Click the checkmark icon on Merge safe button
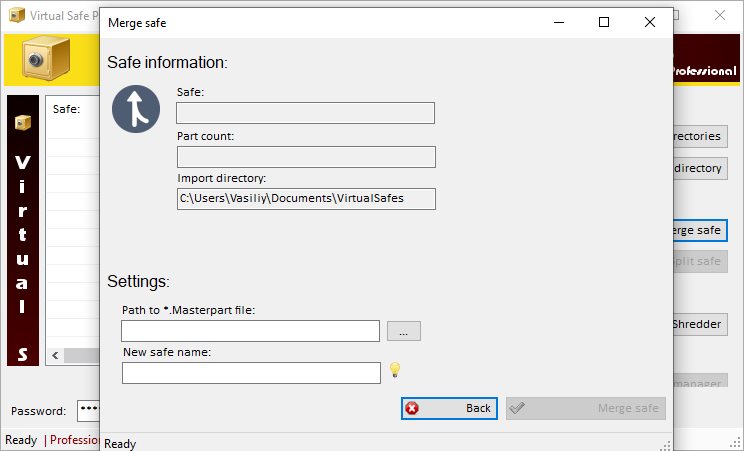Screen dimensions: 744x451 (x=517, y=408)
